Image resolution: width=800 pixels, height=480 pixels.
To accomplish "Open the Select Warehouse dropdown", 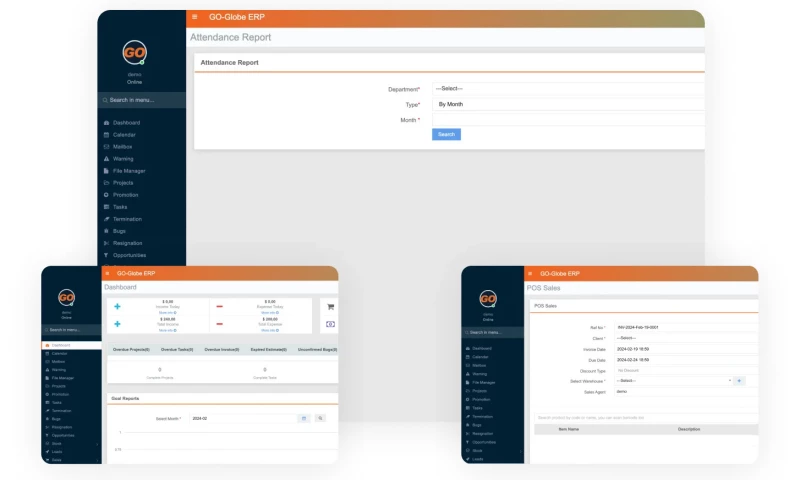I will 672,380.
